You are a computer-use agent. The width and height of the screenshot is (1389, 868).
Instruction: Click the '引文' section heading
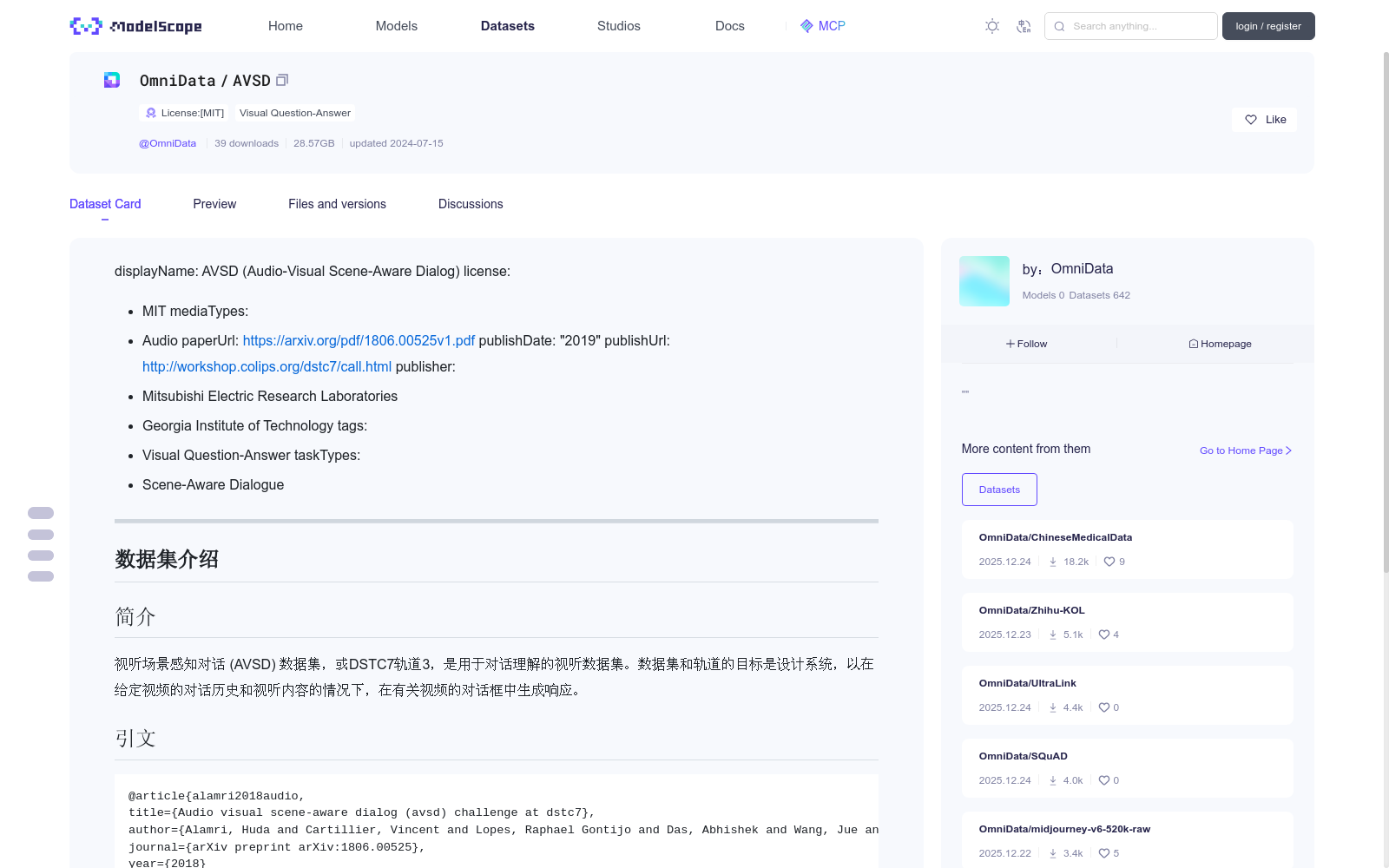point(135,739)
